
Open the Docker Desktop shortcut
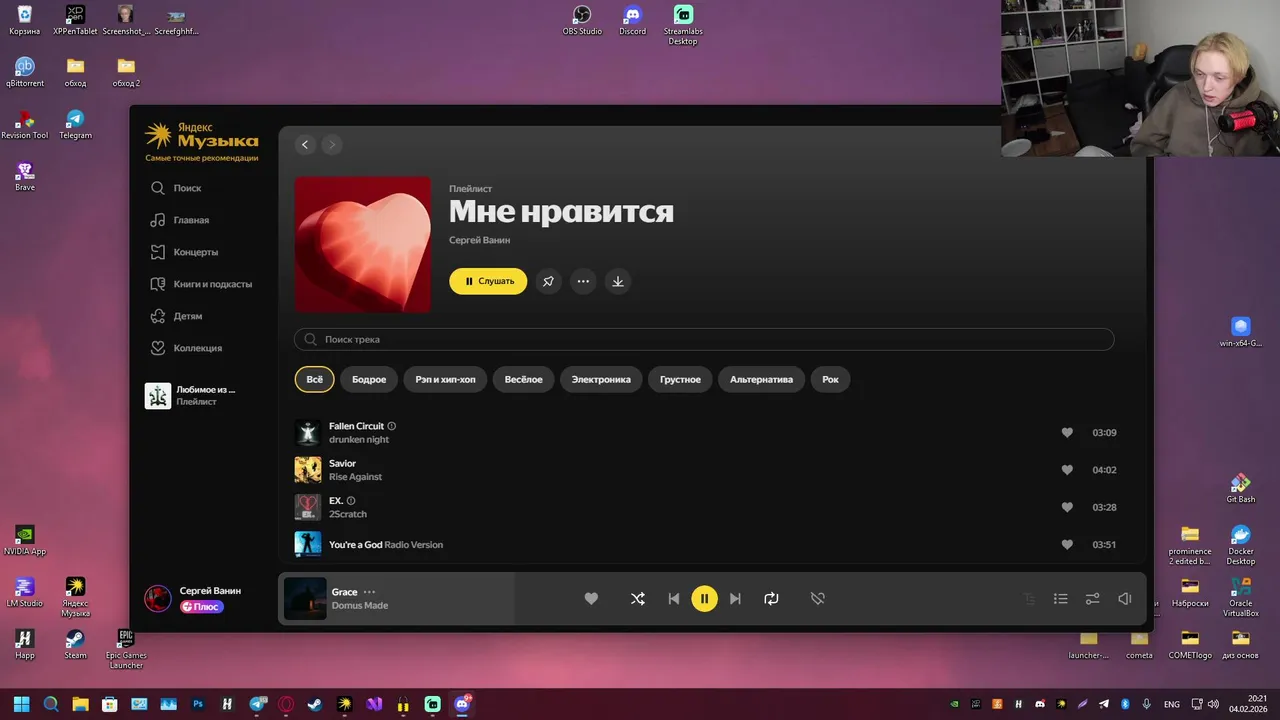[x=1240, y=546]
